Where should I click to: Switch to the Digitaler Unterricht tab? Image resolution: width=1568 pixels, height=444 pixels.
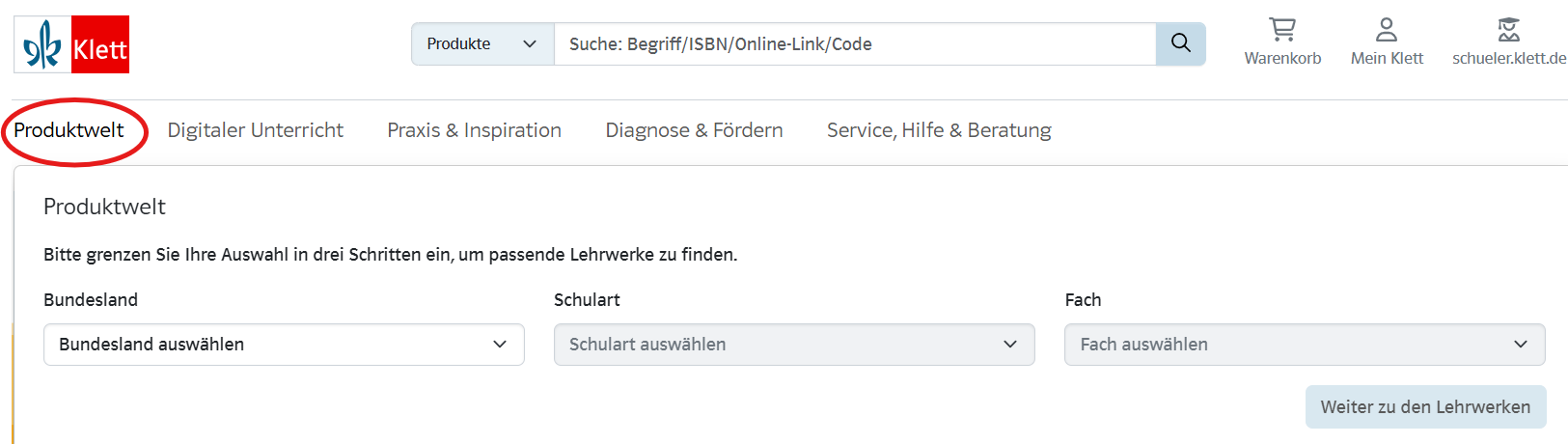click(256, 130)
